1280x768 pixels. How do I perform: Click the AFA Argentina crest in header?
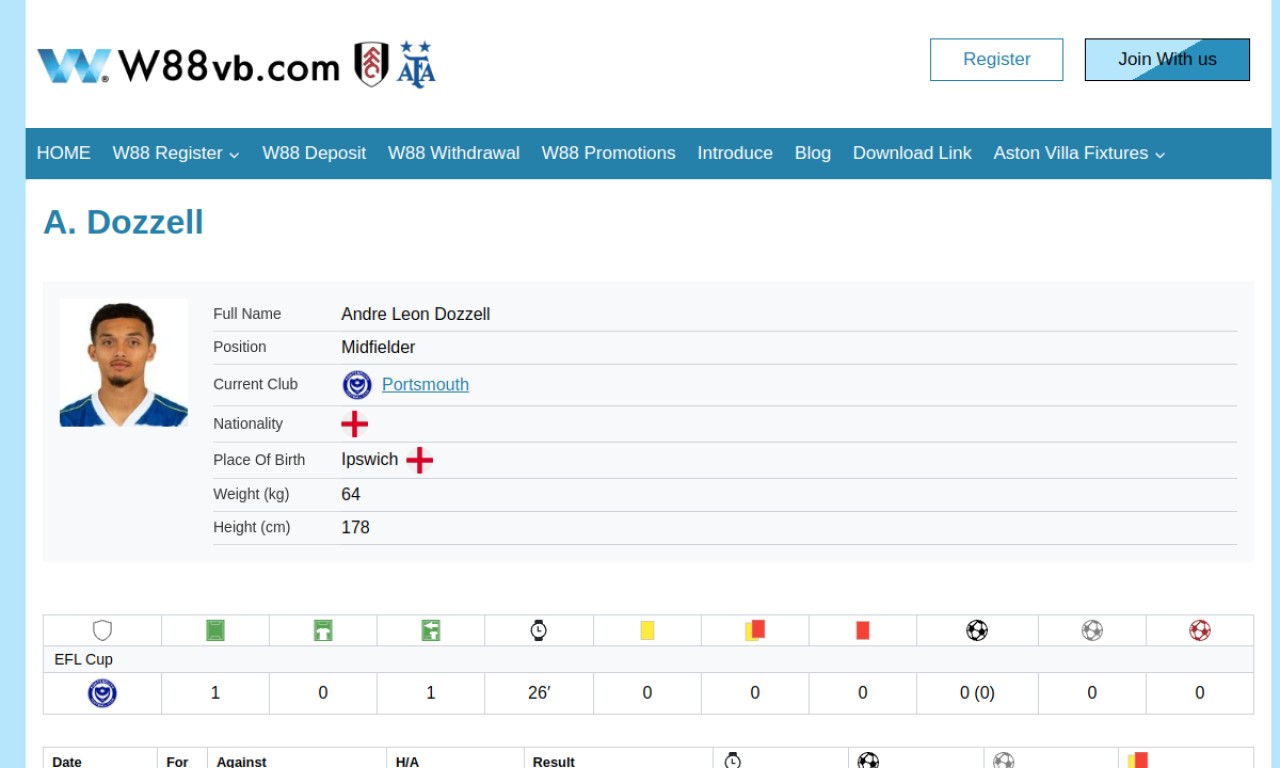click(416, 64)
